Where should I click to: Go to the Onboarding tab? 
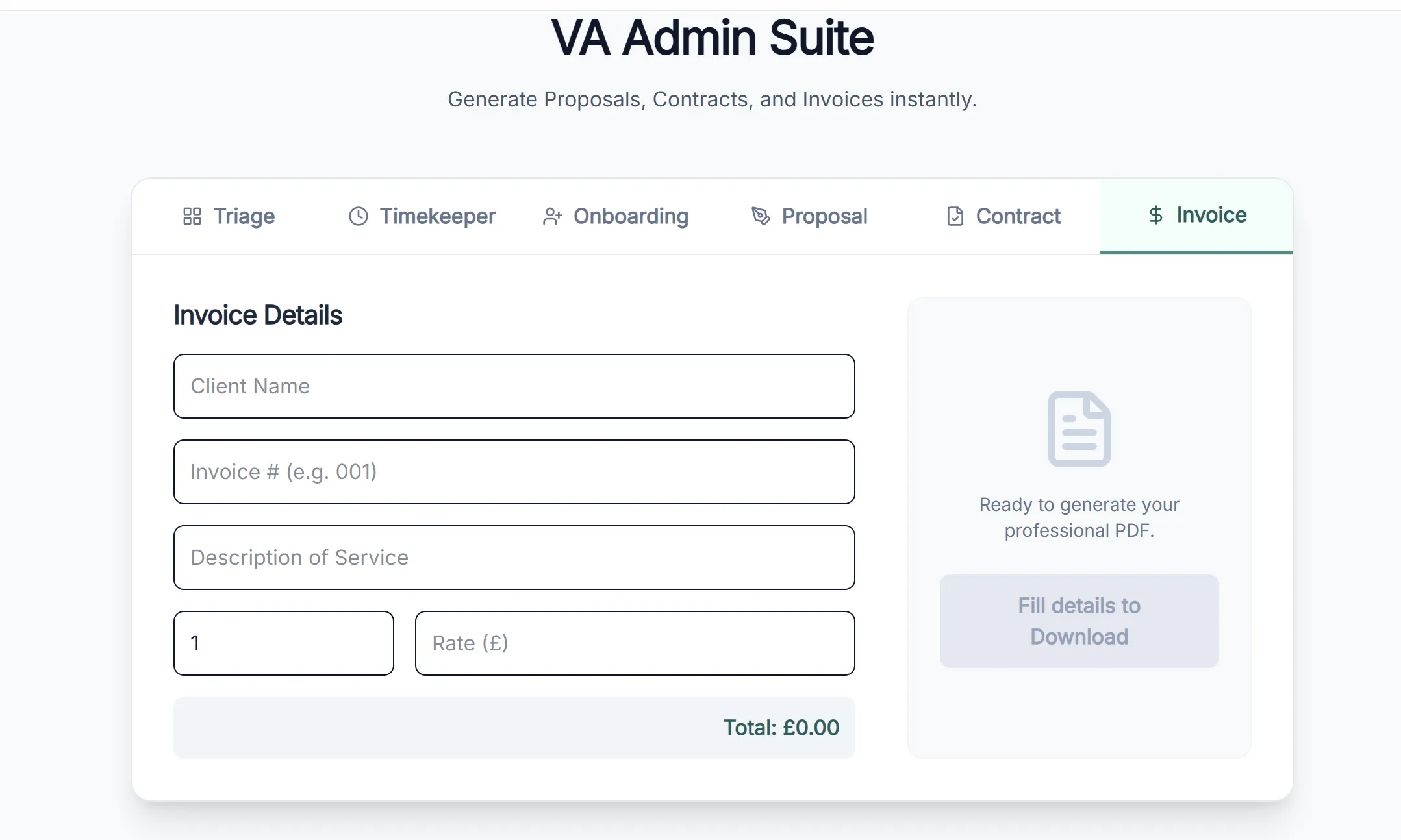(615, 216)
